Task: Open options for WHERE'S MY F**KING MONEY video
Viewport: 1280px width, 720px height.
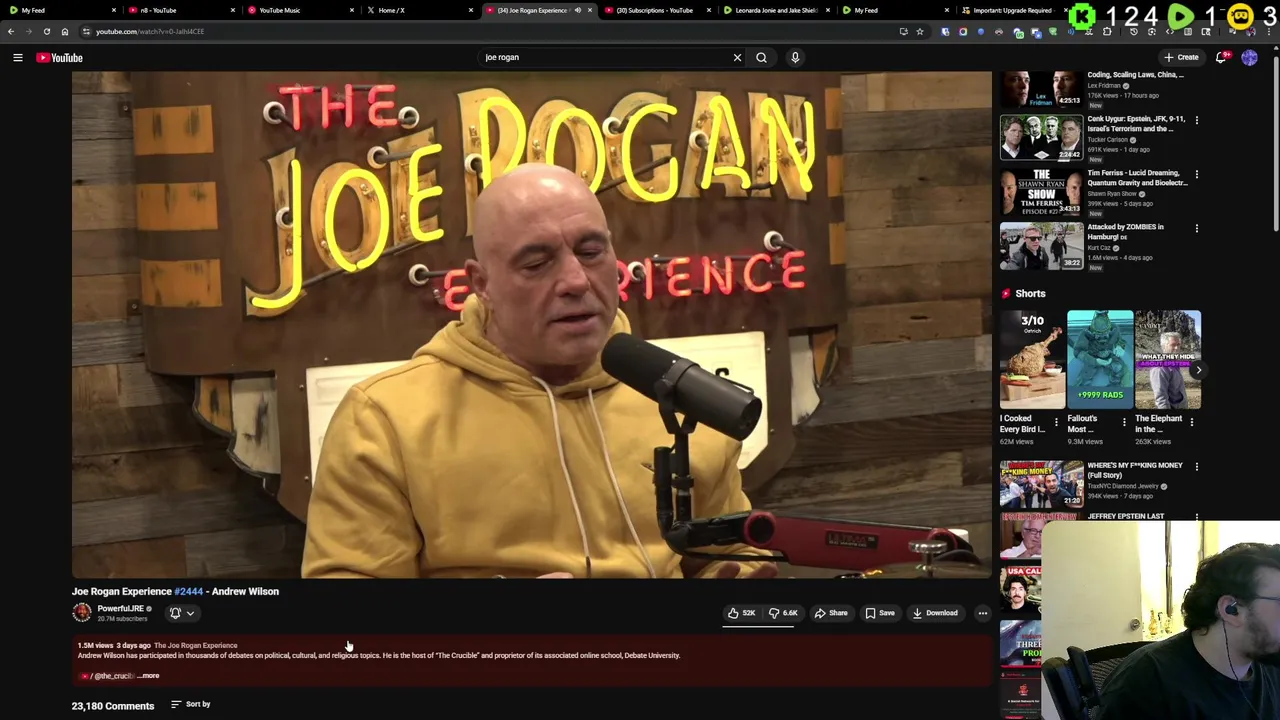Action: tap(1196, 466)
